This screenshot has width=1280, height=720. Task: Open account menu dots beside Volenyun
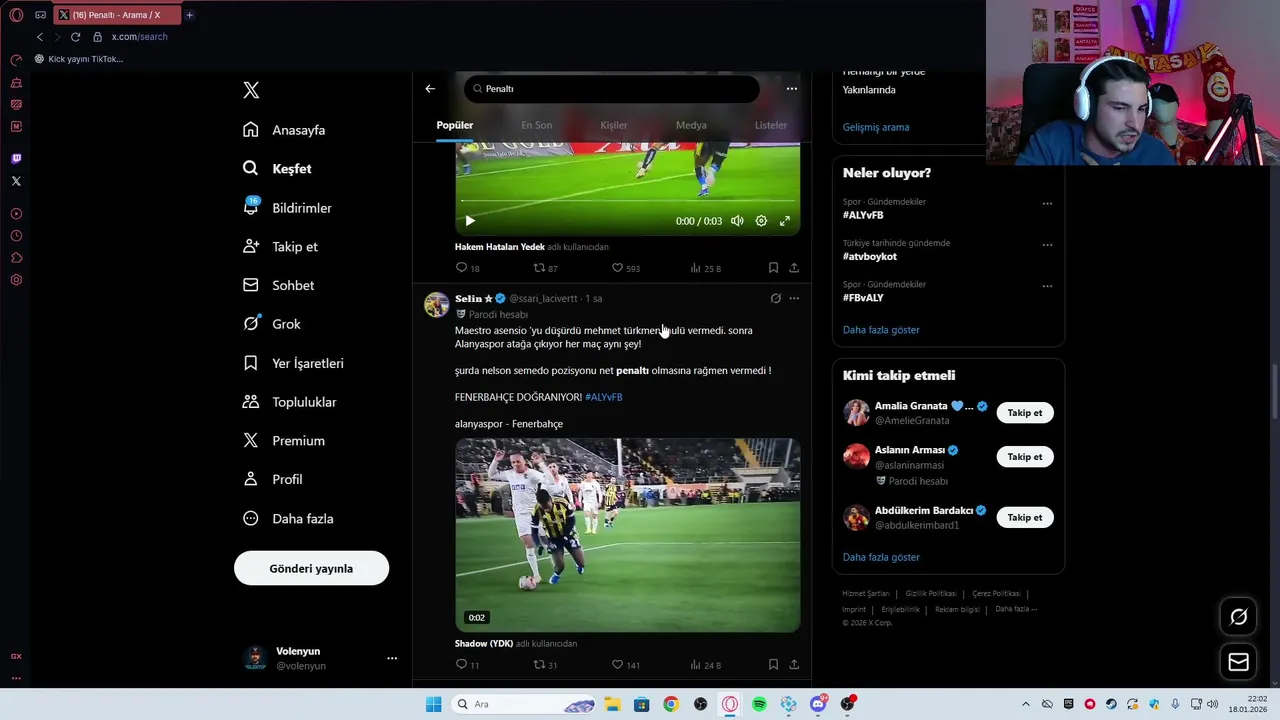[x=392, y=658]
